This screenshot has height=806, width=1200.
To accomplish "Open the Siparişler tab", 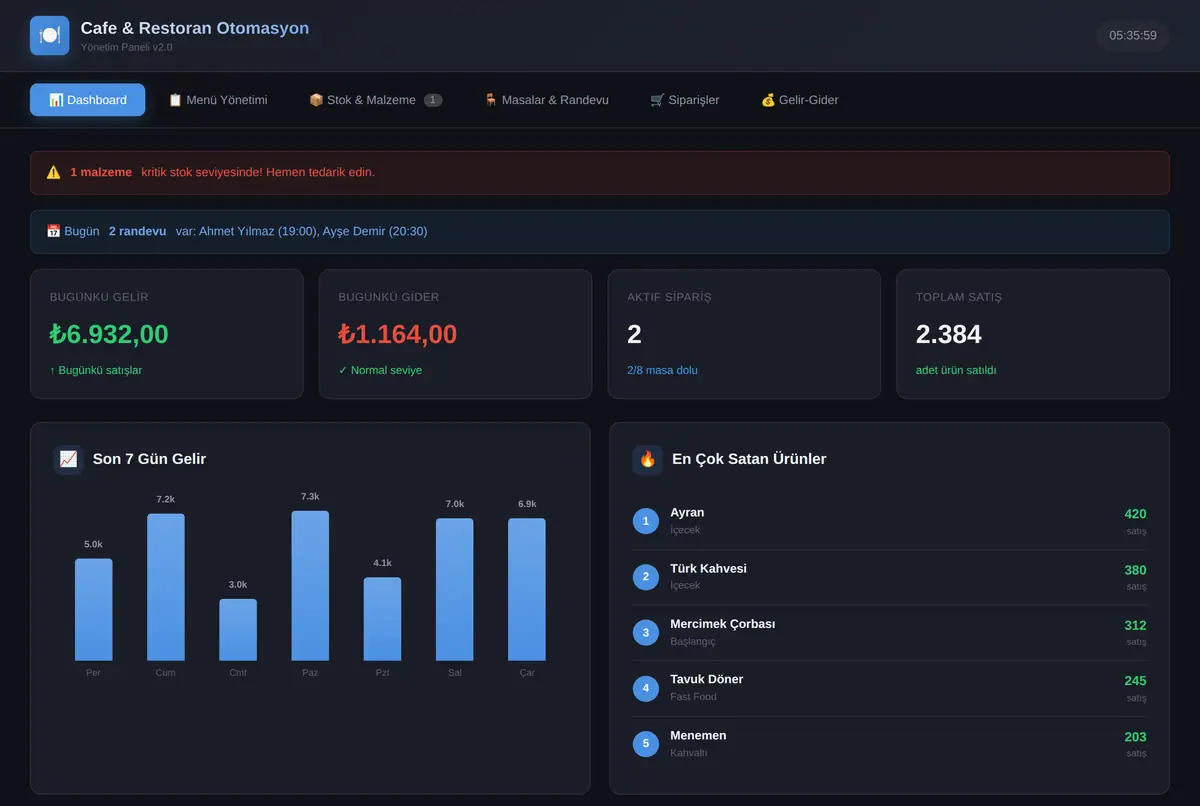I will point(685,100).
